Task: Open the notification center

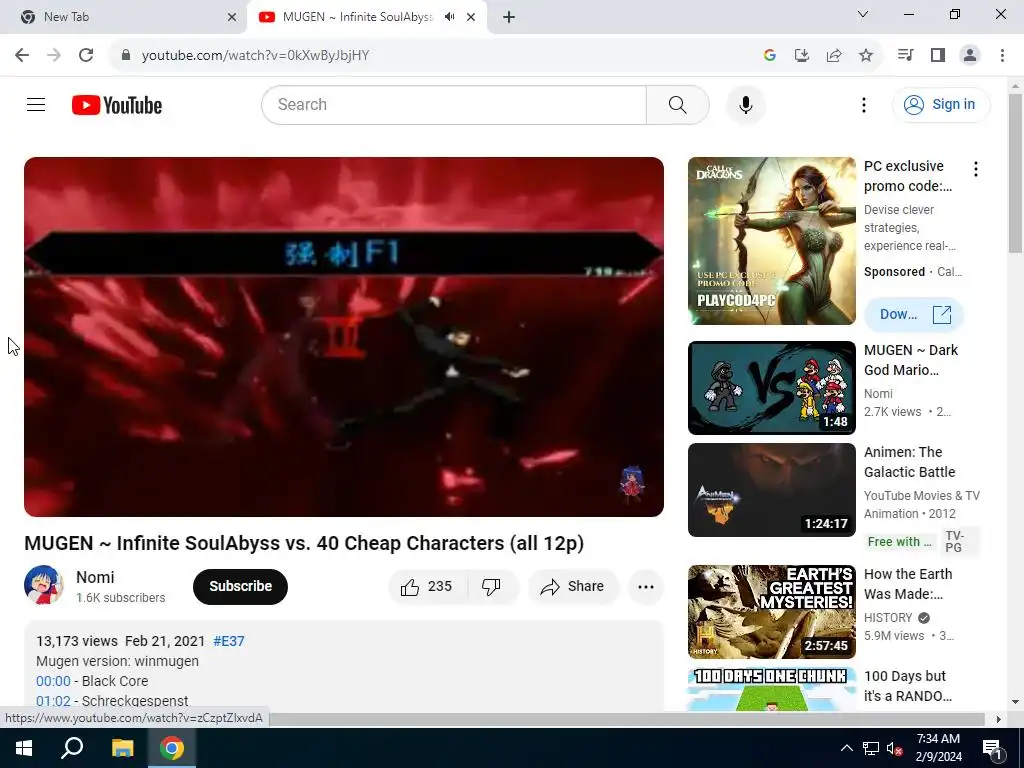Action: pyautogui.click(x=993, y=748)
